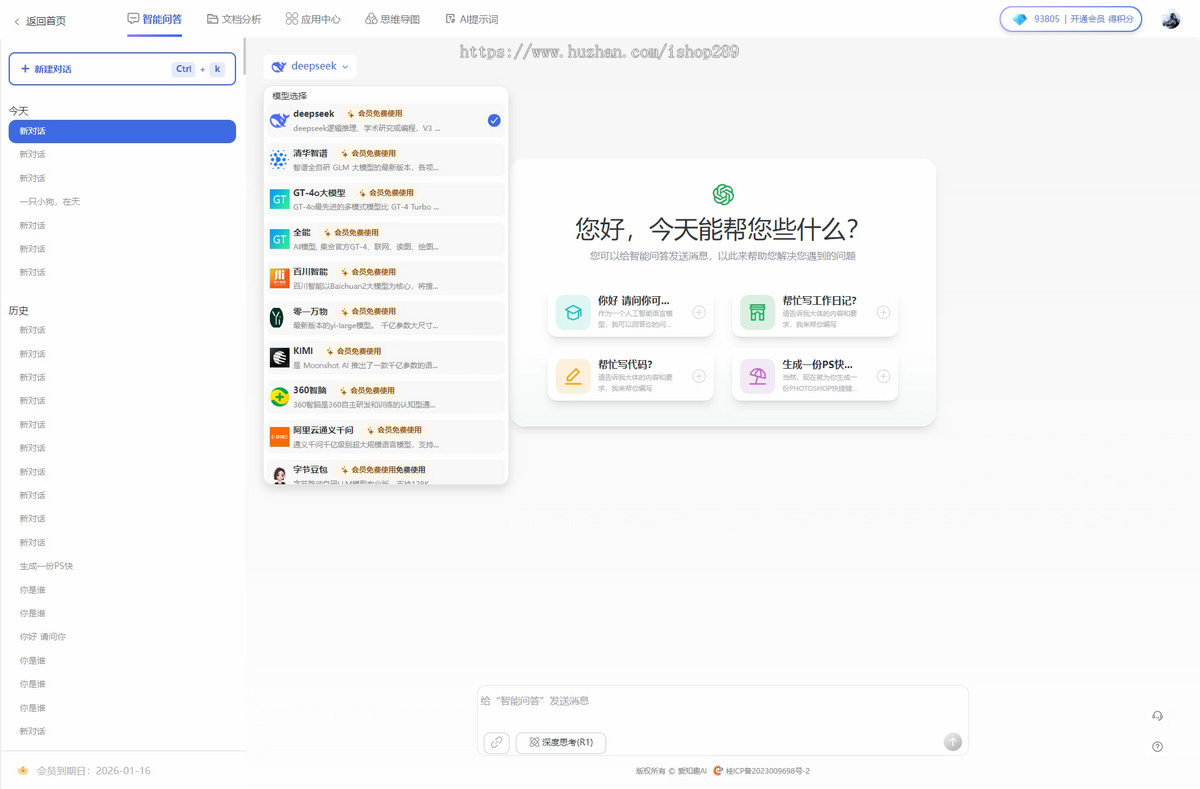Toggle 深度思考(R1) deep thinking mode

(561, 742)
